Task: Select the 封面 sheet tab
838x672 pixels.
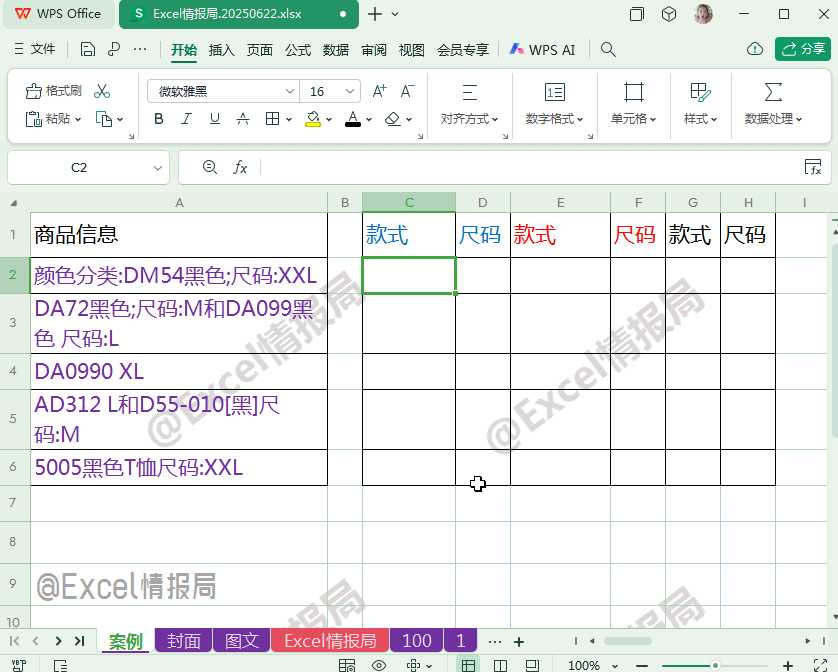Action: click(183, 640)
